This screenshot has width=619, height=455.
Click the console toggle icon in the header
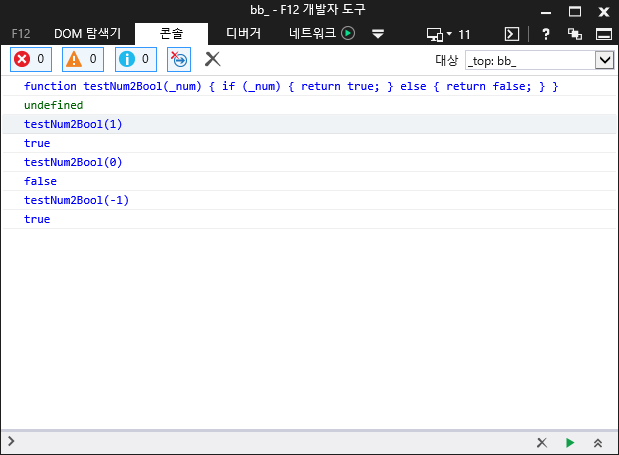[511, 33]
